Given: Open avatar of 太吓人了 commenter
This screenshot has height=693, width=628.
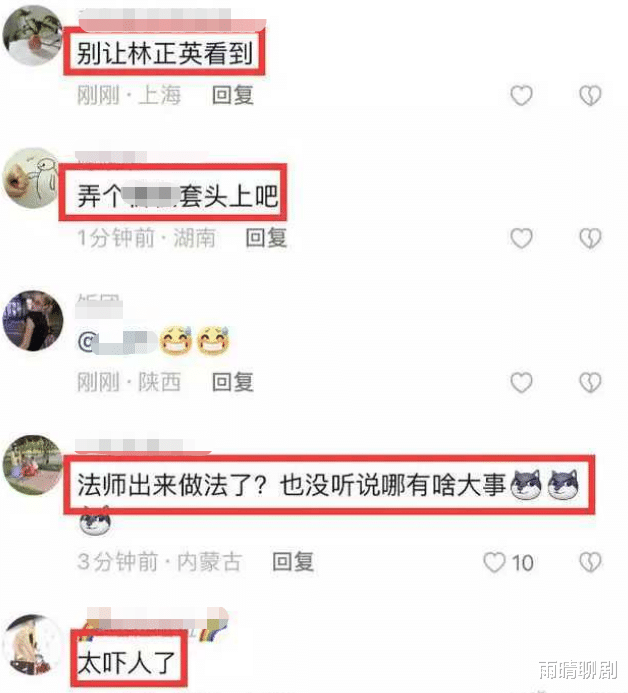Looking at the screenshot, I should (x=32, y=645).
